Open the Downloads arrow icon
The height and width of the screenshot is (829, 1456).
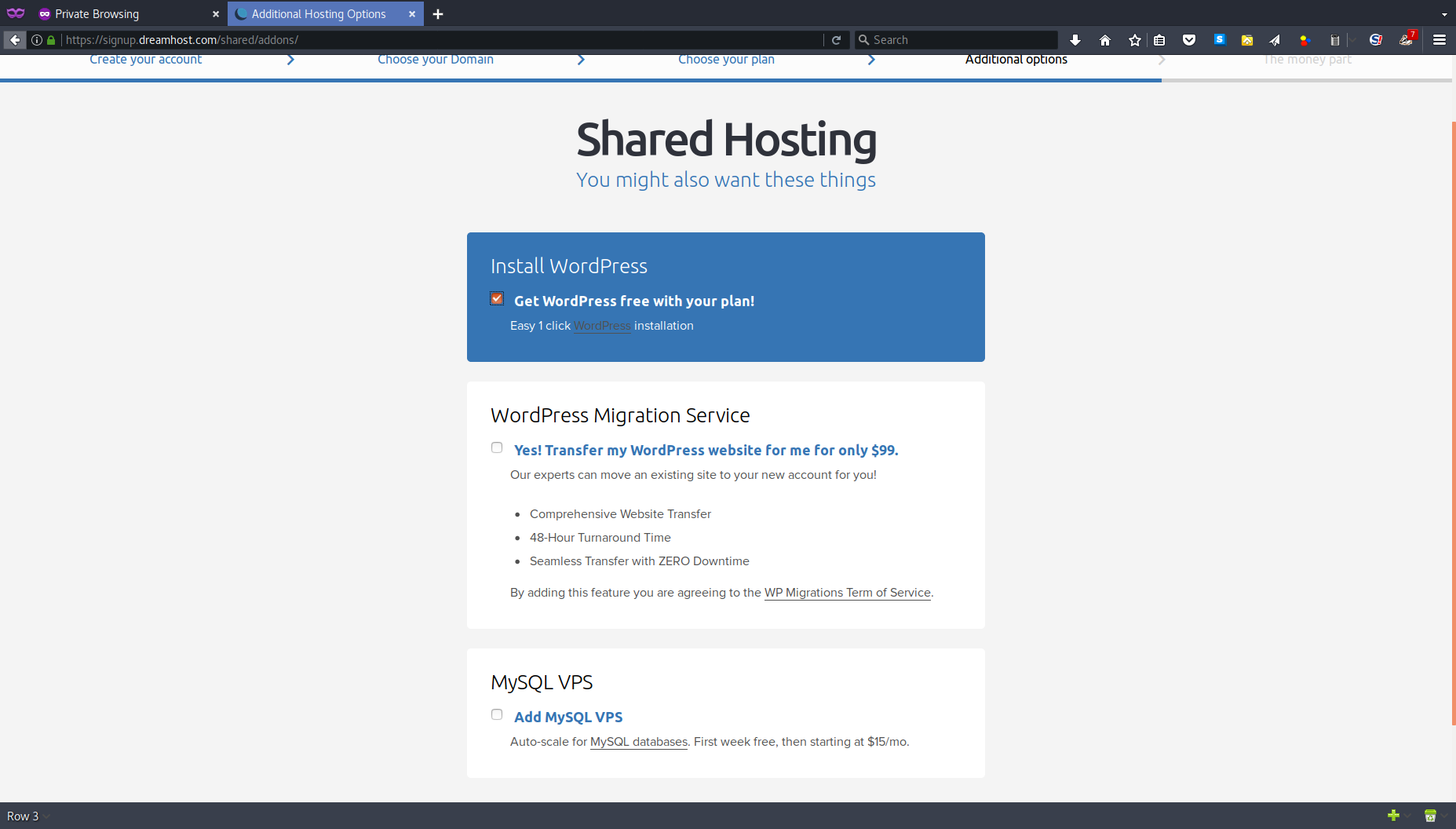1075,40
